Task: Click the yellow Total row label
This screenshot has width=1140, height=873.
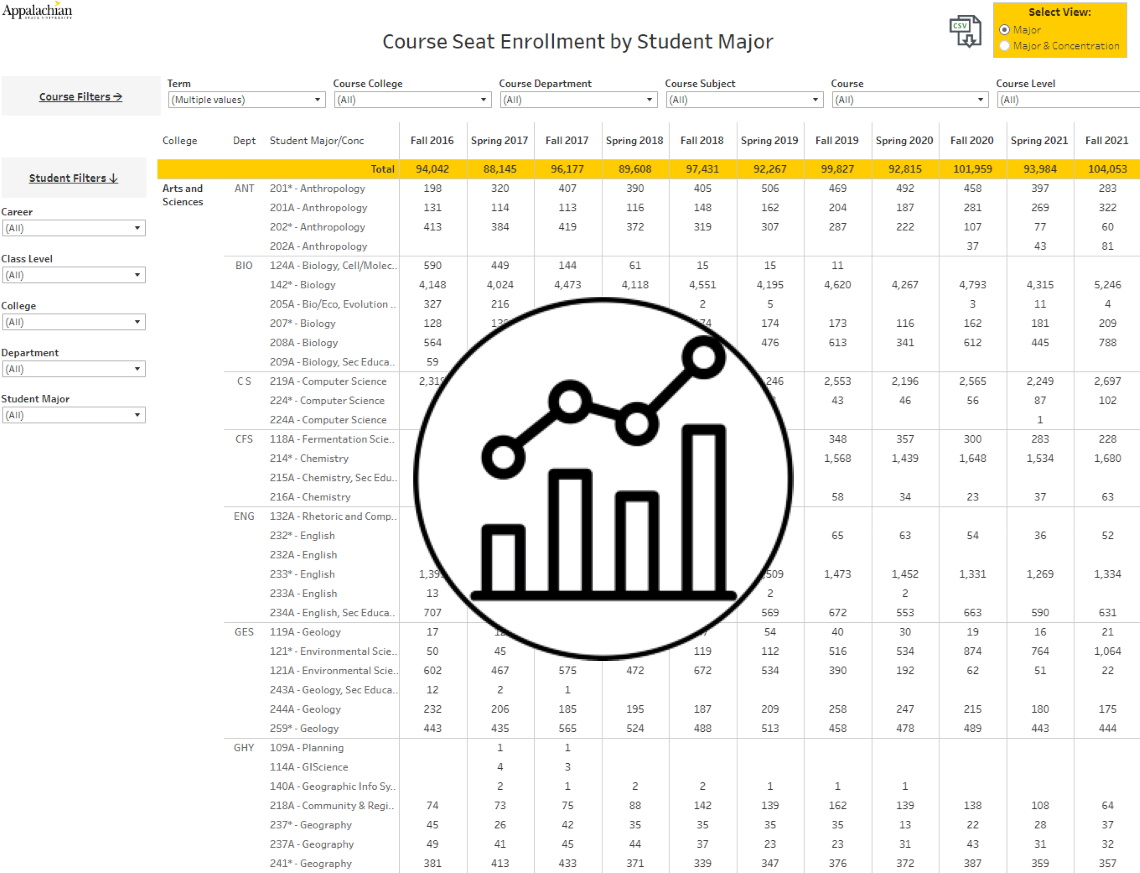Action: tap(382, 169)
